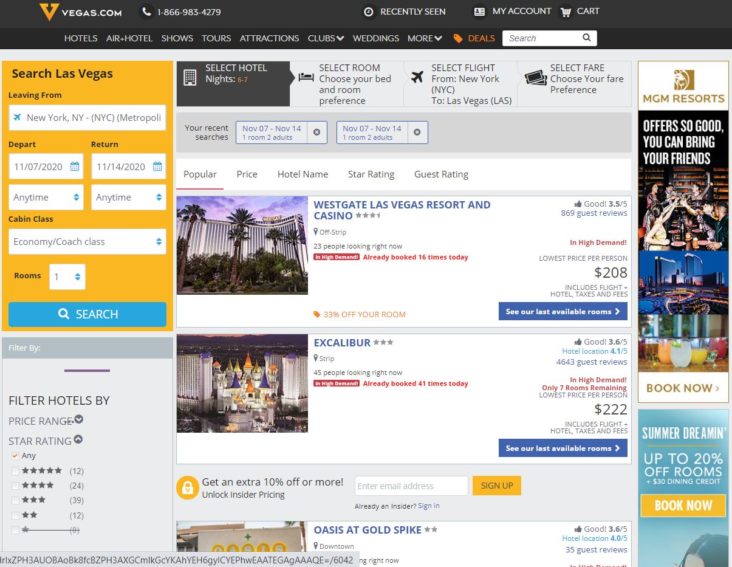Open the shopping cart icon
Screen dimensions: 732x567
point(565,12)
